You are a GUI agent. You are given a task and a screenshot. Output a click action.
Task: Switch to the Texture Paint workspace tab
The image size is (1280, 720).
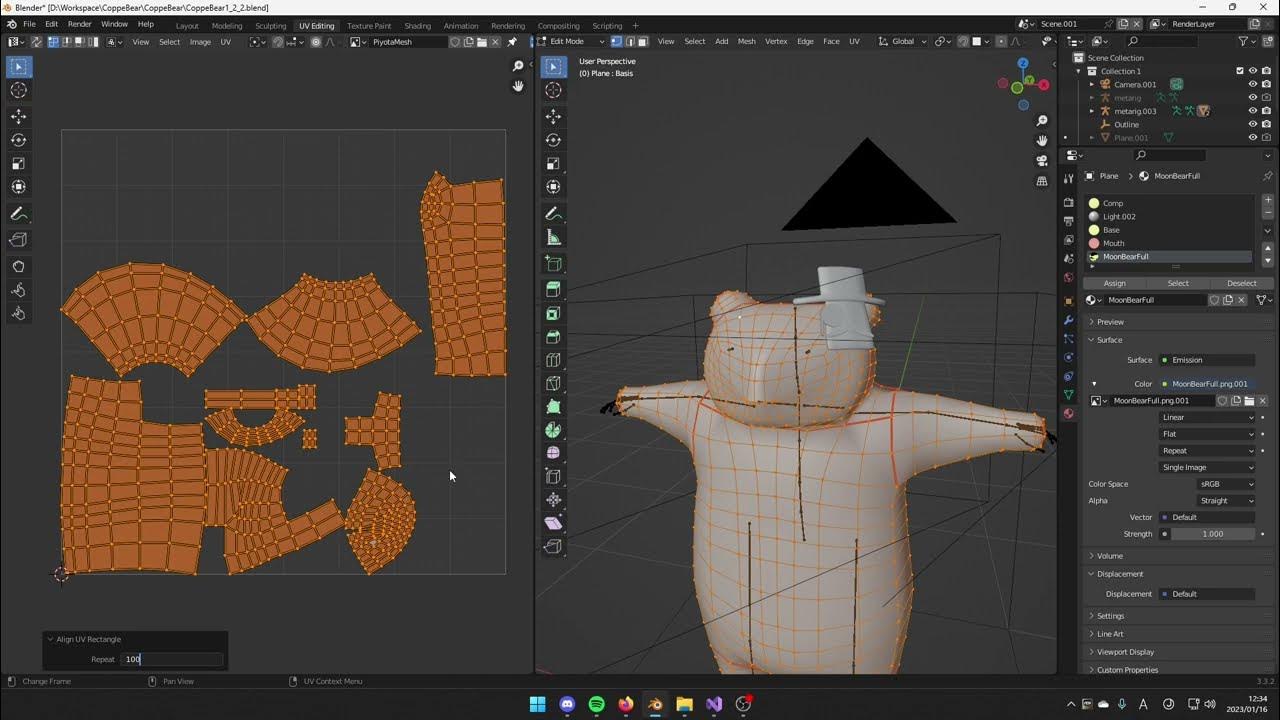[x=369, y=26]
